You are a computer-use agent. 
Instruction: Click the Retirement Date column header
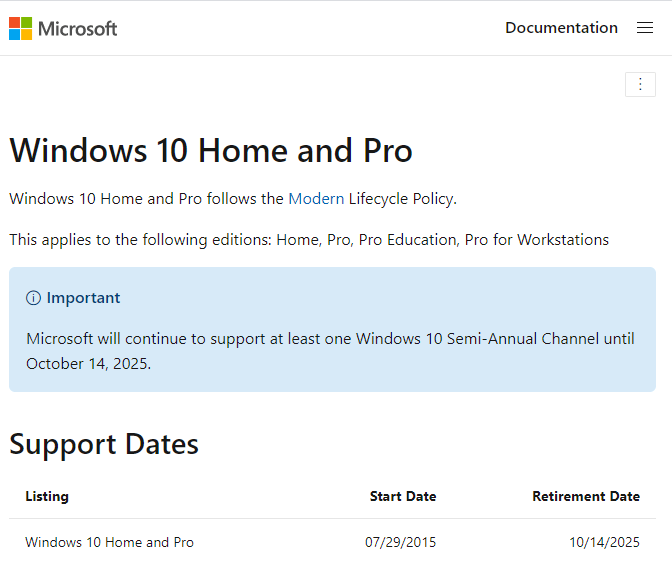(x=586, y=496)
